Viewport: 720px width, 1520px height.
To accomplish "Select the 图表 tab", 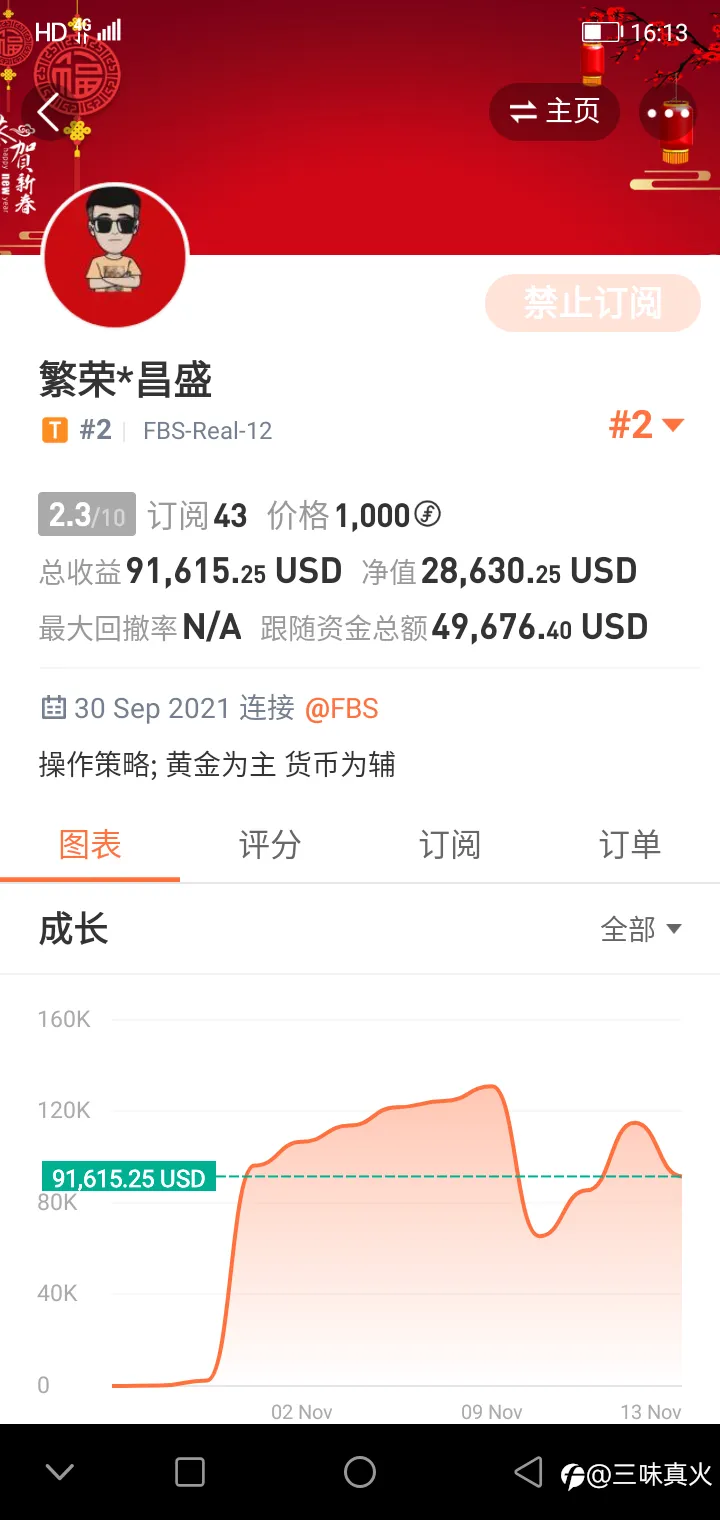I will coord(90,845).
